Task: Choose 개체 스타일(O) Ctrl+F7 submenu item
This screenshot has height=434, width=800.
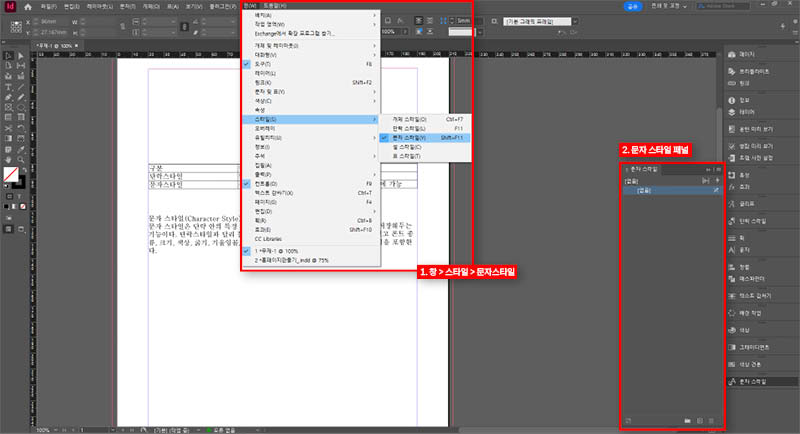Action: (425, 119)
